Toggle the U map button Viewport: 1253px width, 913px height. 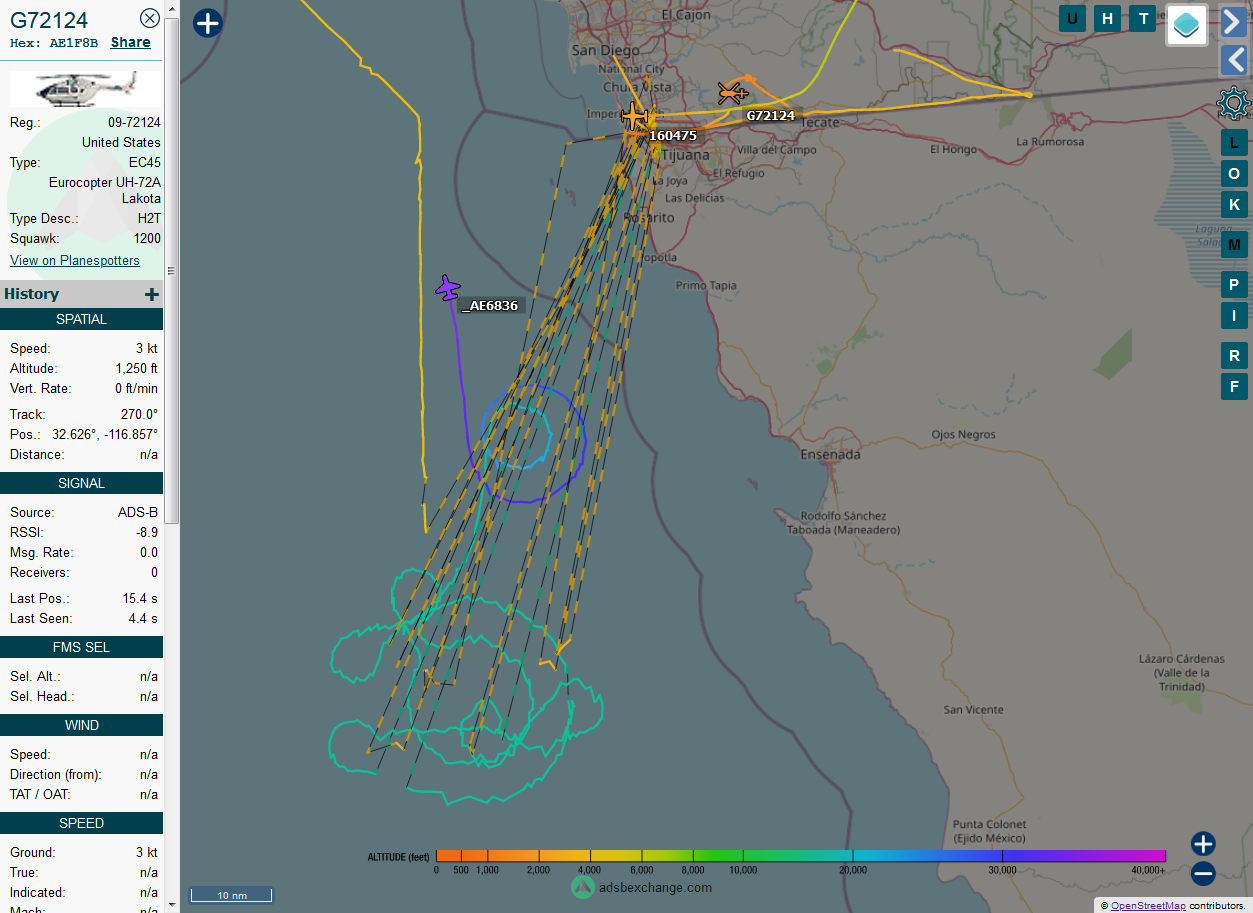coord(1073,18)
